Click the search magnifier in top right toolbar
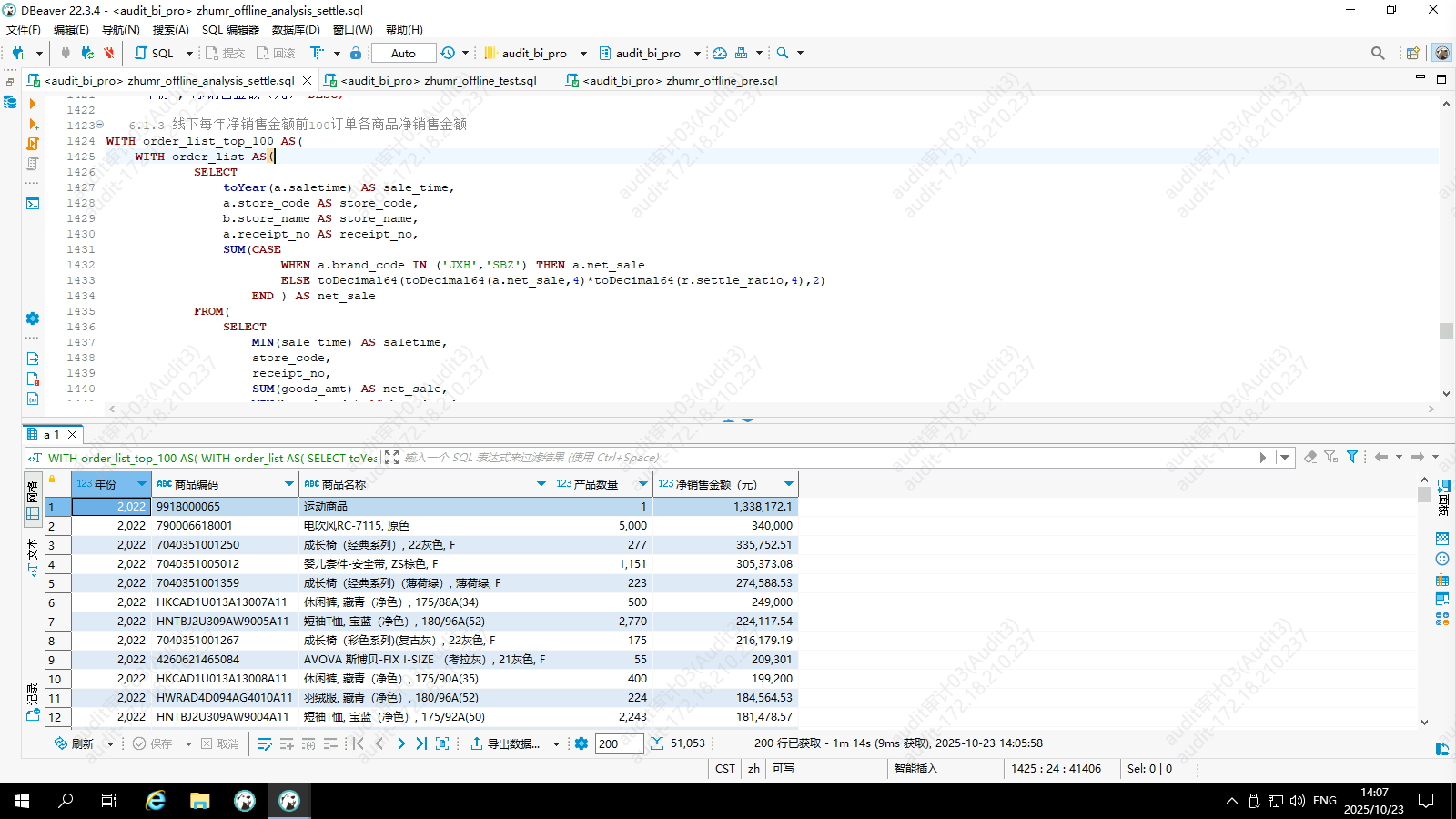Screen dimensions: 1456x819 click(1378, 53)
